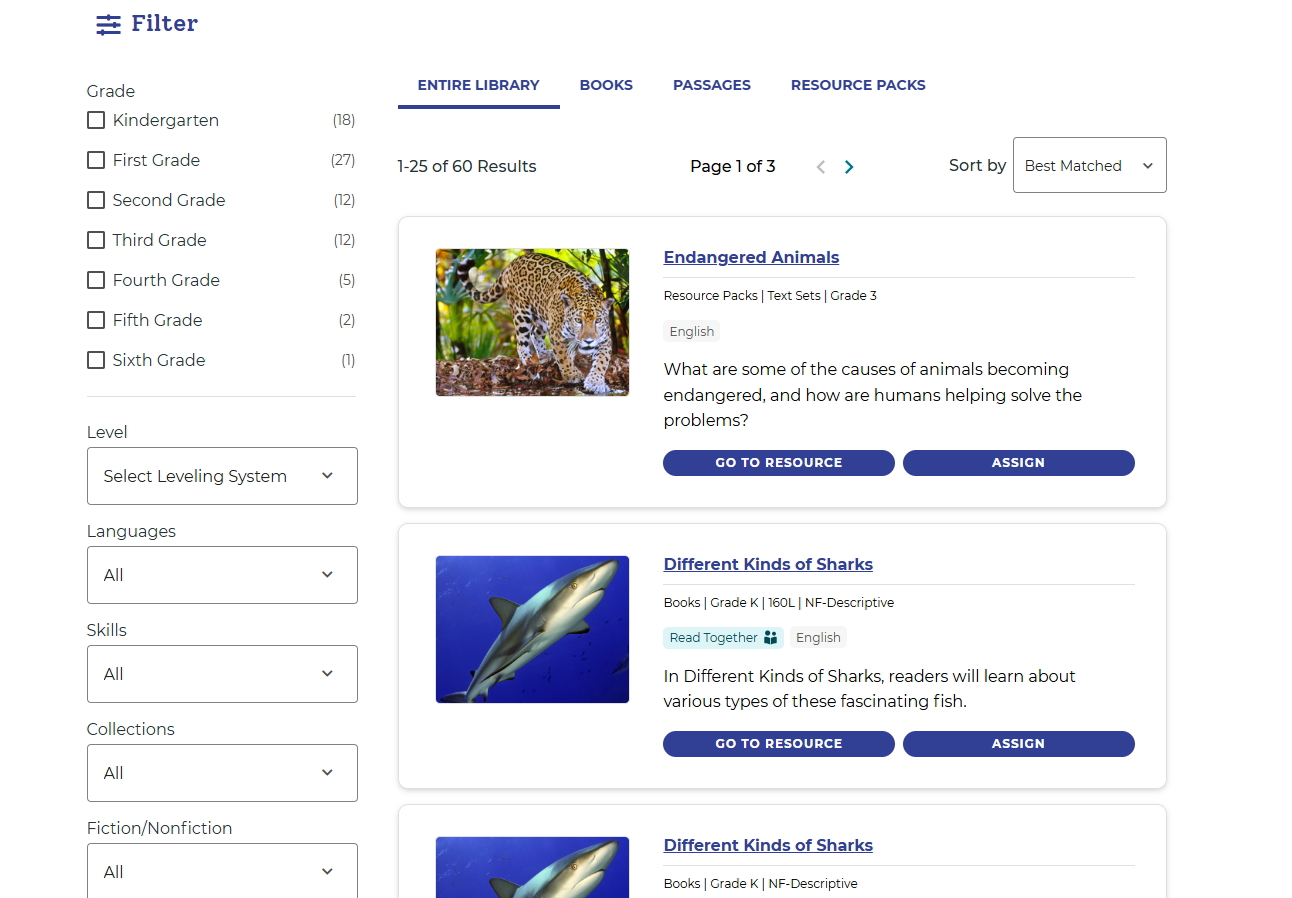The image size is (1292, 898).
Task: Expand the Languages dropdown
Action: click(x=222, y=575)
